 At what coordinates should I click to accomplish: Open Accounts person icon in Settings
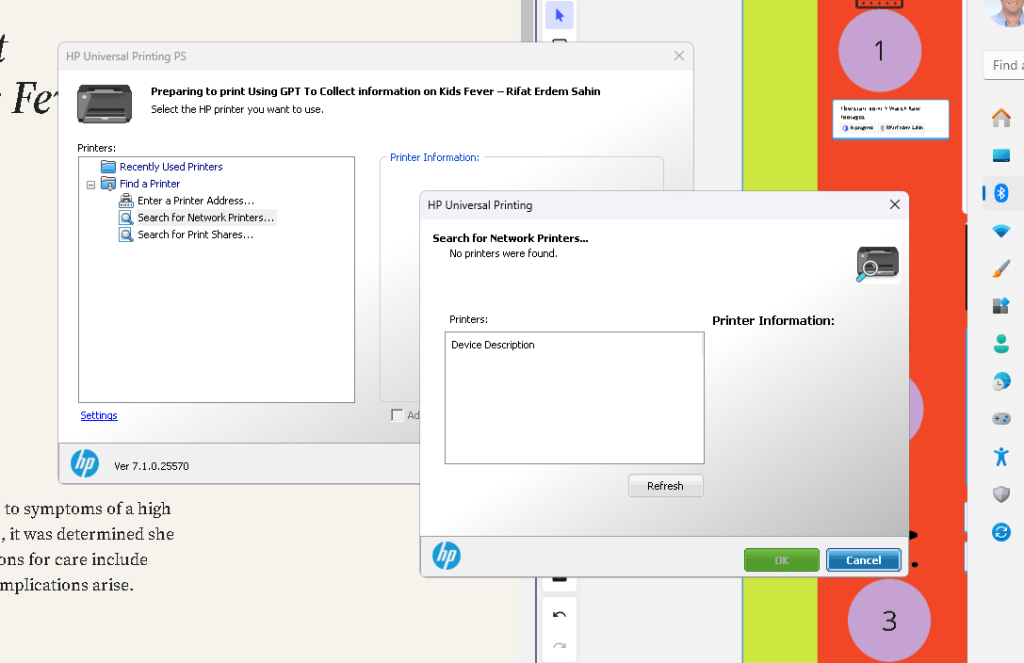[1000, 344]
